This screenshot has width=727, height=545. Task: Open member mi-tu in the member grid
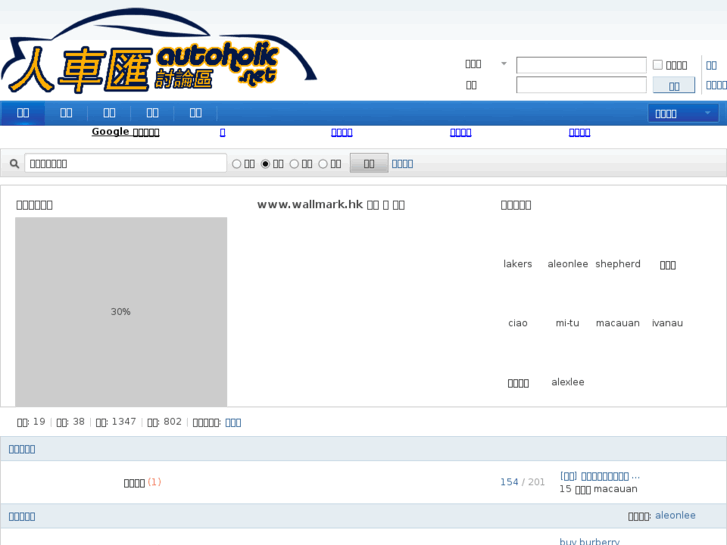[x=568, y=323]
